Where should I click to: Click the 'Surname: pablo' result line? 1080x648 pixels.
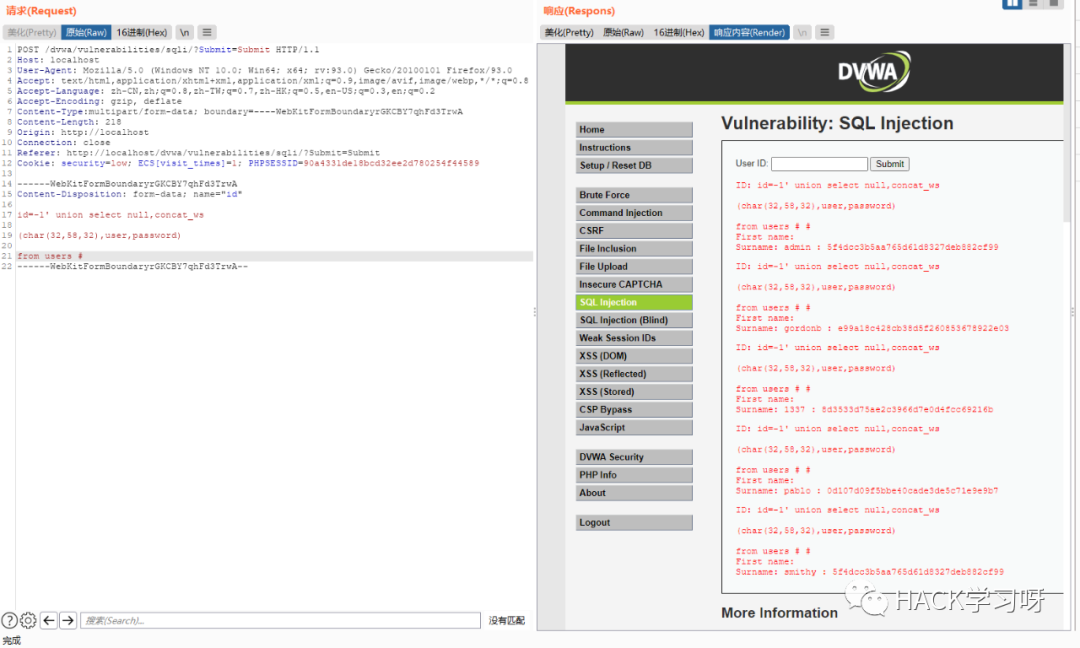867,491
